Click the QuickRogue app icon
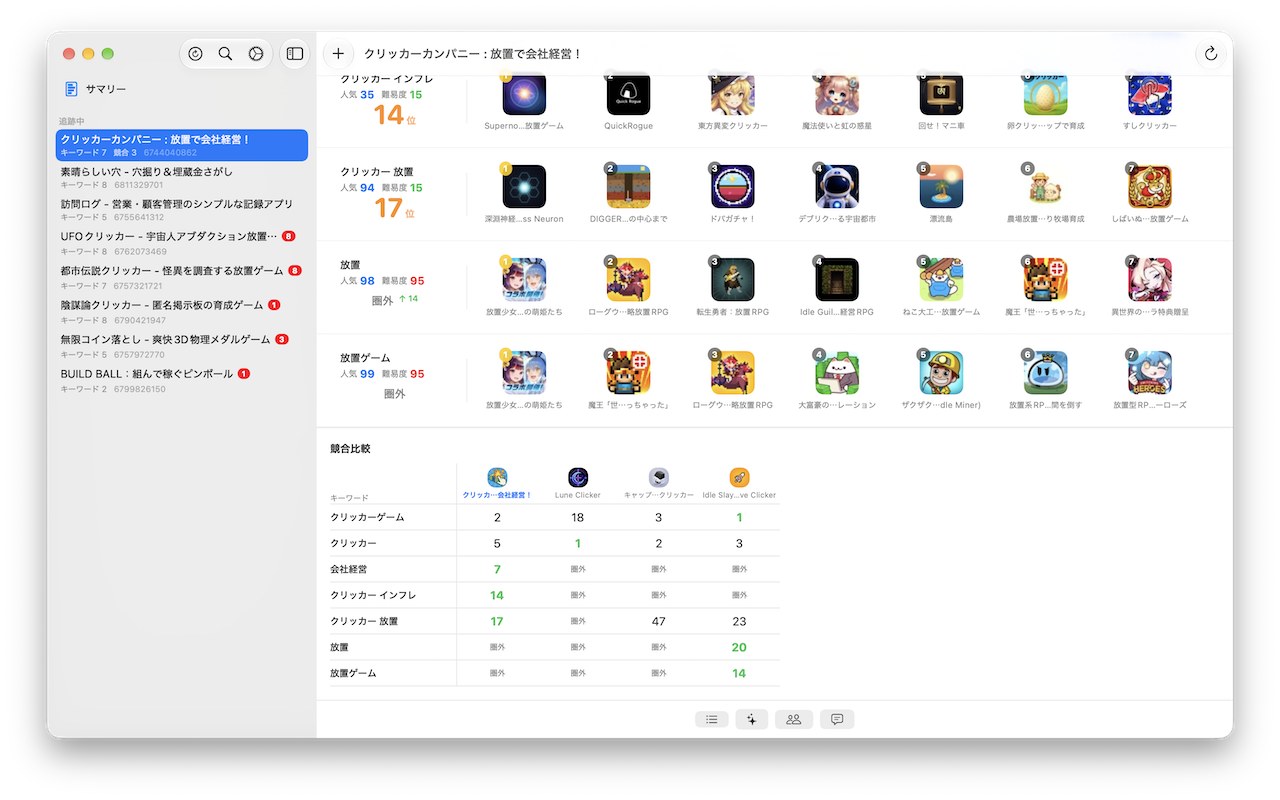 coord(628,94)
